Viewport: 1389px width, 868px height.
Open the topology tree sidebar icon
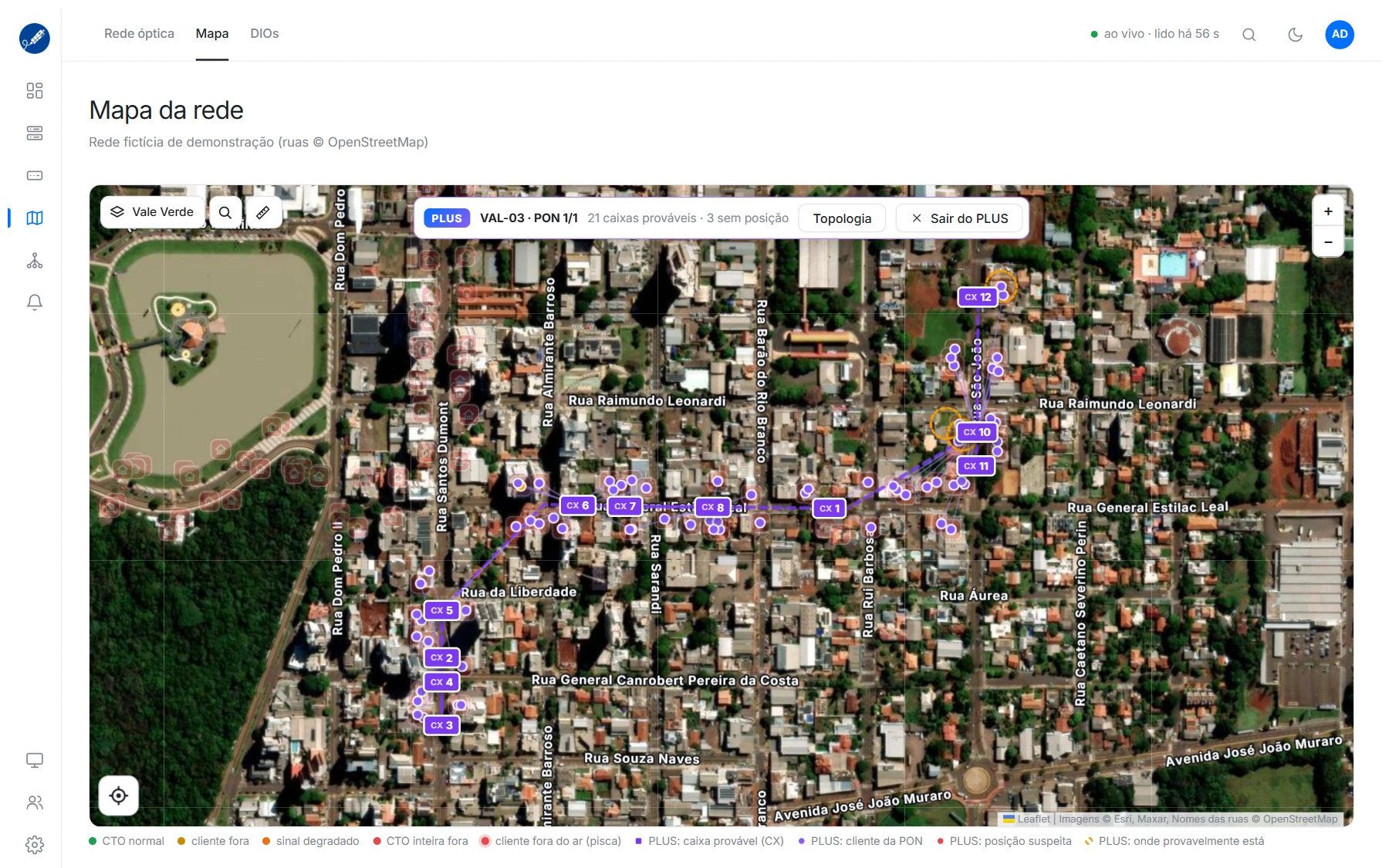(35, 261)
